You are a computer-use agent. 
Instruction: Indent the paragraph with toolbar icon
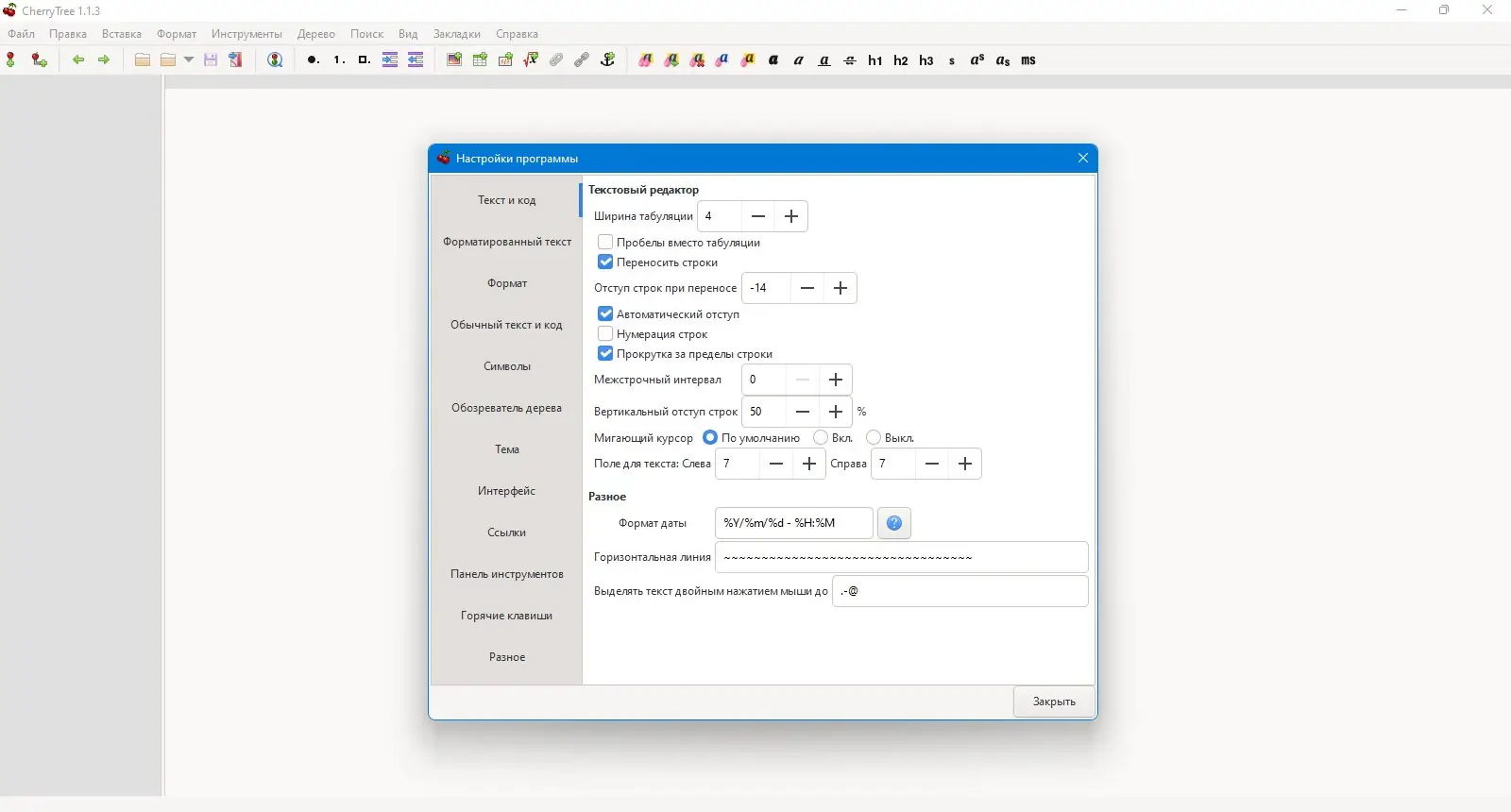390,60
